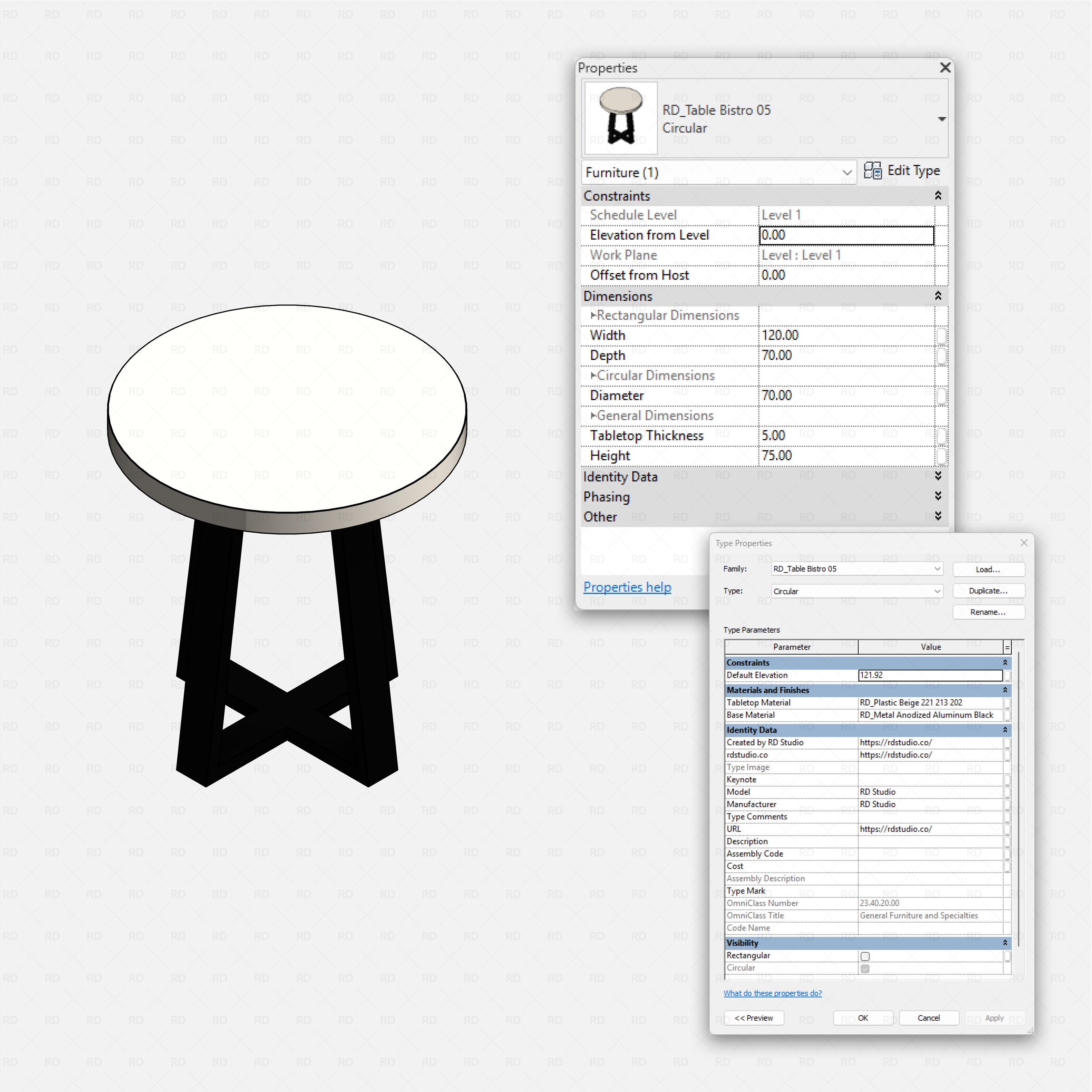Collapse Identity Data group in Type Parameters
This screenshot has width=1092, height=1092.
coord(1005,730)
